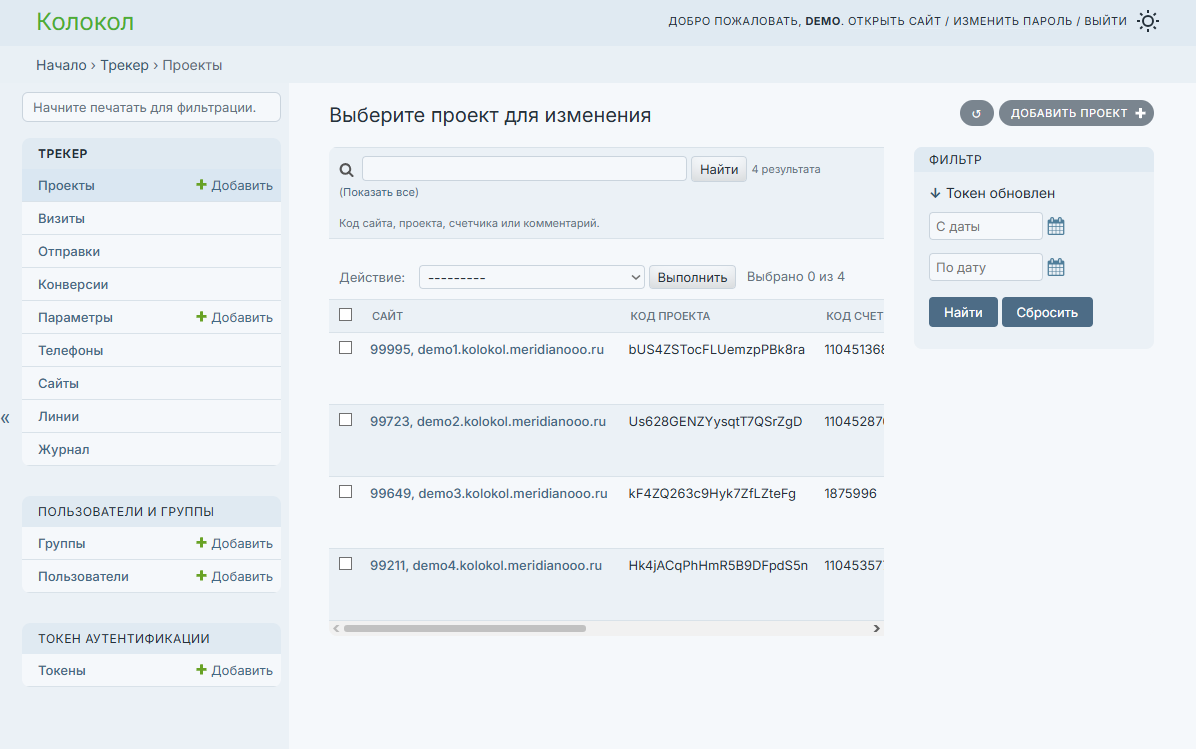Click the table's horizontal scrollbar thumb
Screen dimensions: 1196x749
click(465, 628)
